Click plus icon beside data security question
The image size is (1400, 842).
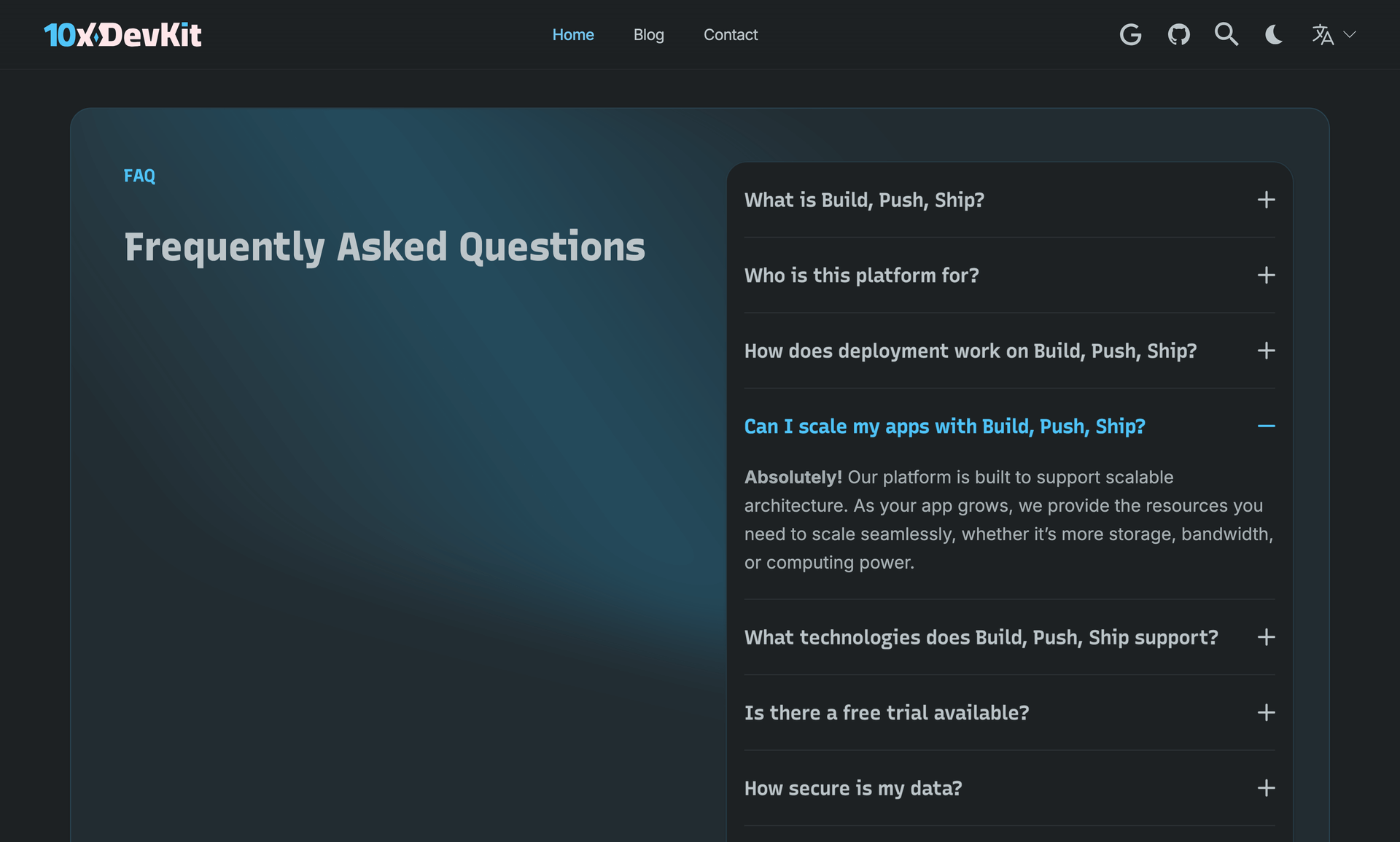(1267, 788)
